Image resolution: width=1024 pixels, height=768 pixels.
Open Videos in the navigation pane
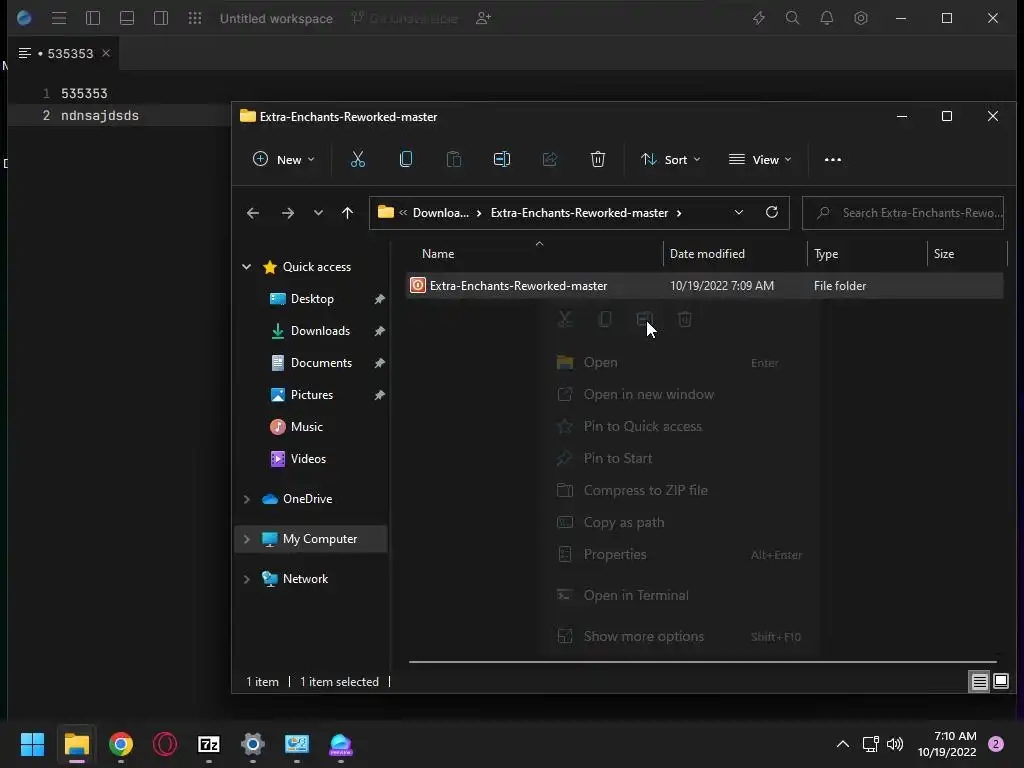(x=308, y=458)
